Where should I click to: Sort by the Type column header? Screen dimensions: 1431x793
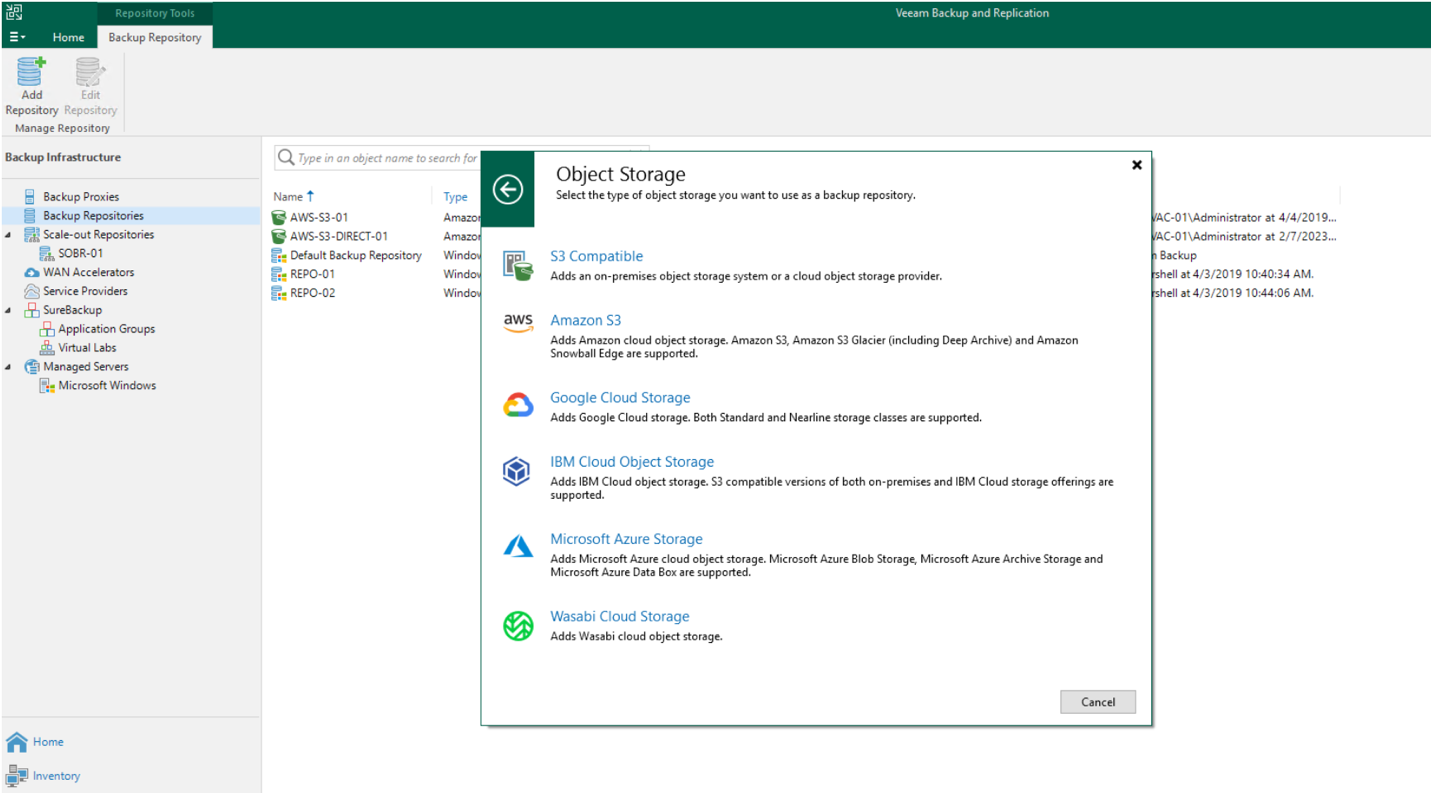(456, 197)
